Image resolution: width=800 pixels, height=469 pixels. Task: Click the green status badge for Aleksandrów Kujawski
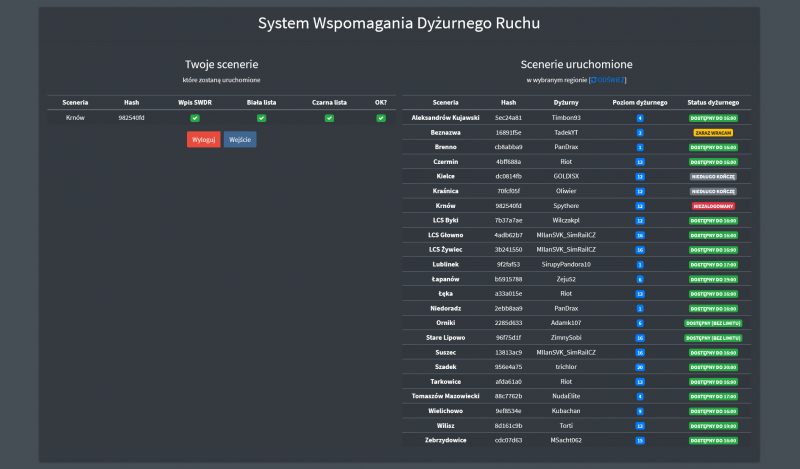(713, 117)
